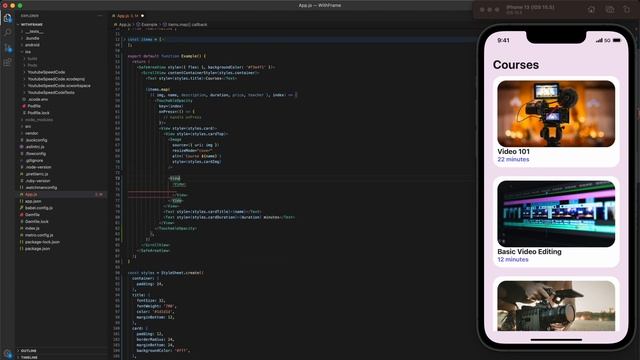
Task: Tap the 12 minutes duration text
Action: pyautogui.click(x=513, y=259)
